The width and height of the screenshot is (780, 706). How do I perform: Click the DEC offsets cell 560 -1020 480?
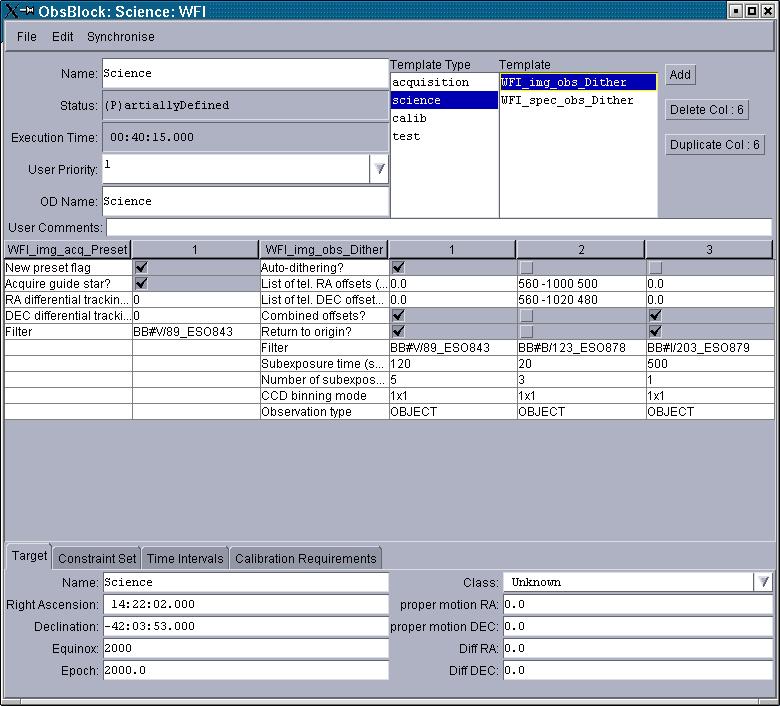[581, 300]
